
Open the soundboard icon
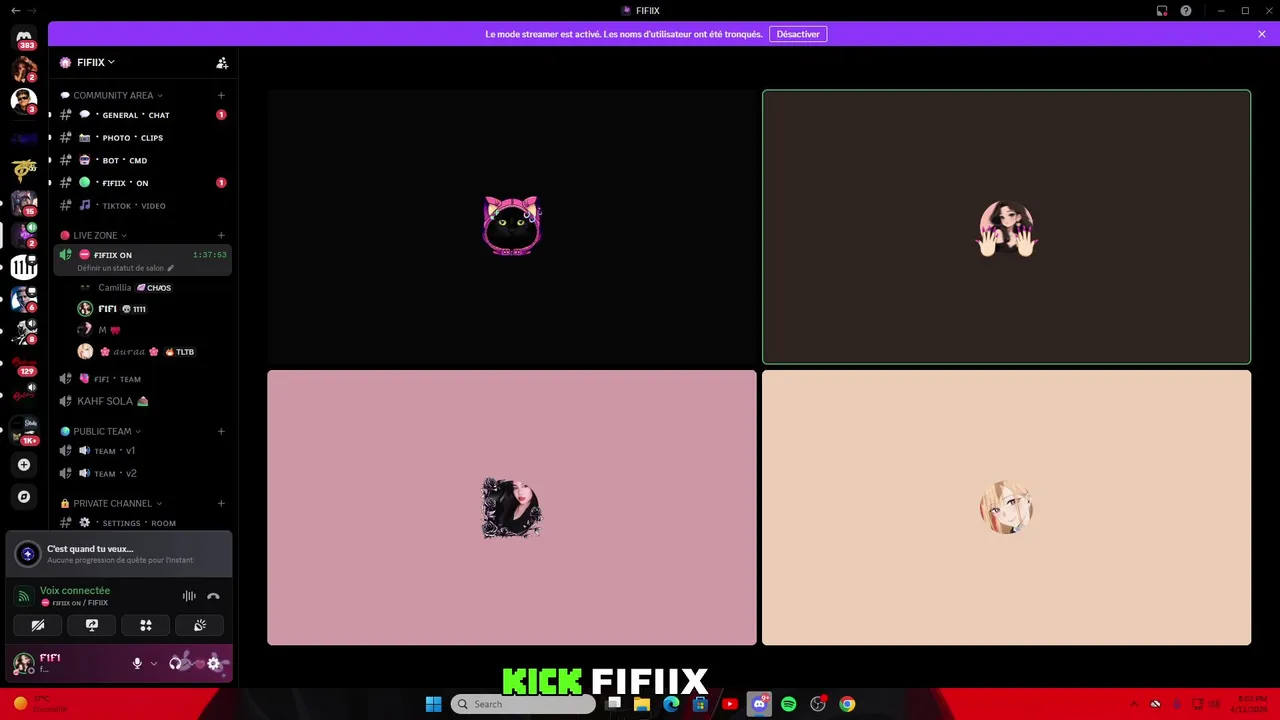tap(200, 625)
